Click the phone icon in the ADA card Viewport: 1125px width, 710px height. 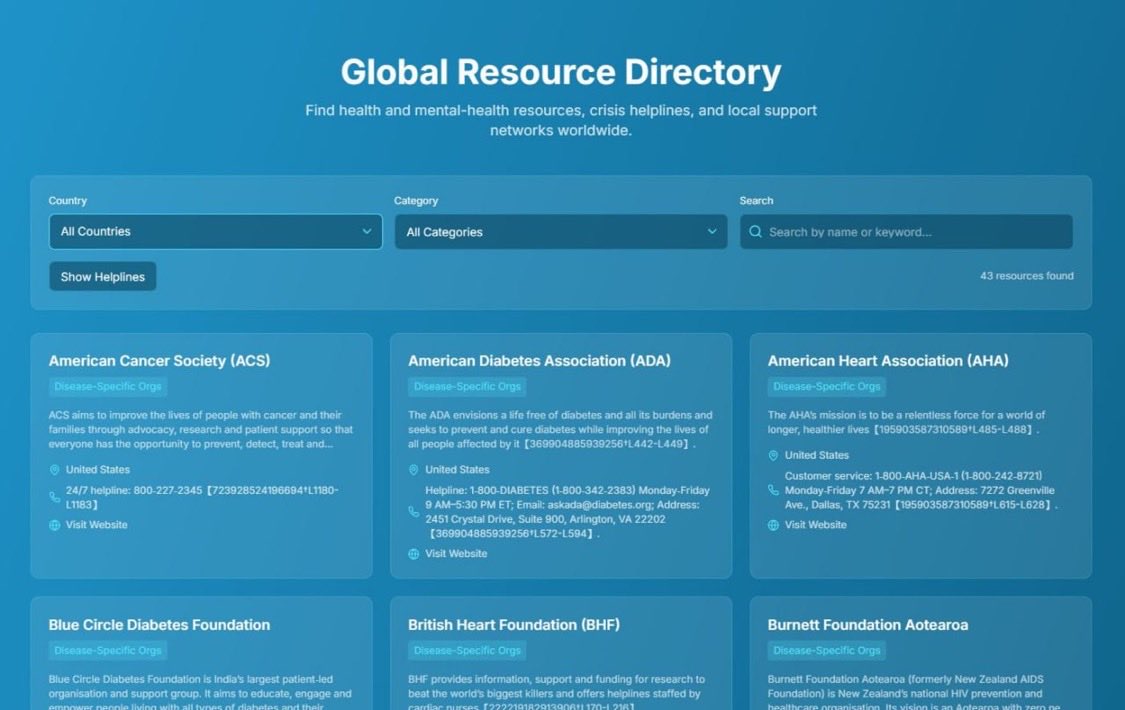coord(414,511)
